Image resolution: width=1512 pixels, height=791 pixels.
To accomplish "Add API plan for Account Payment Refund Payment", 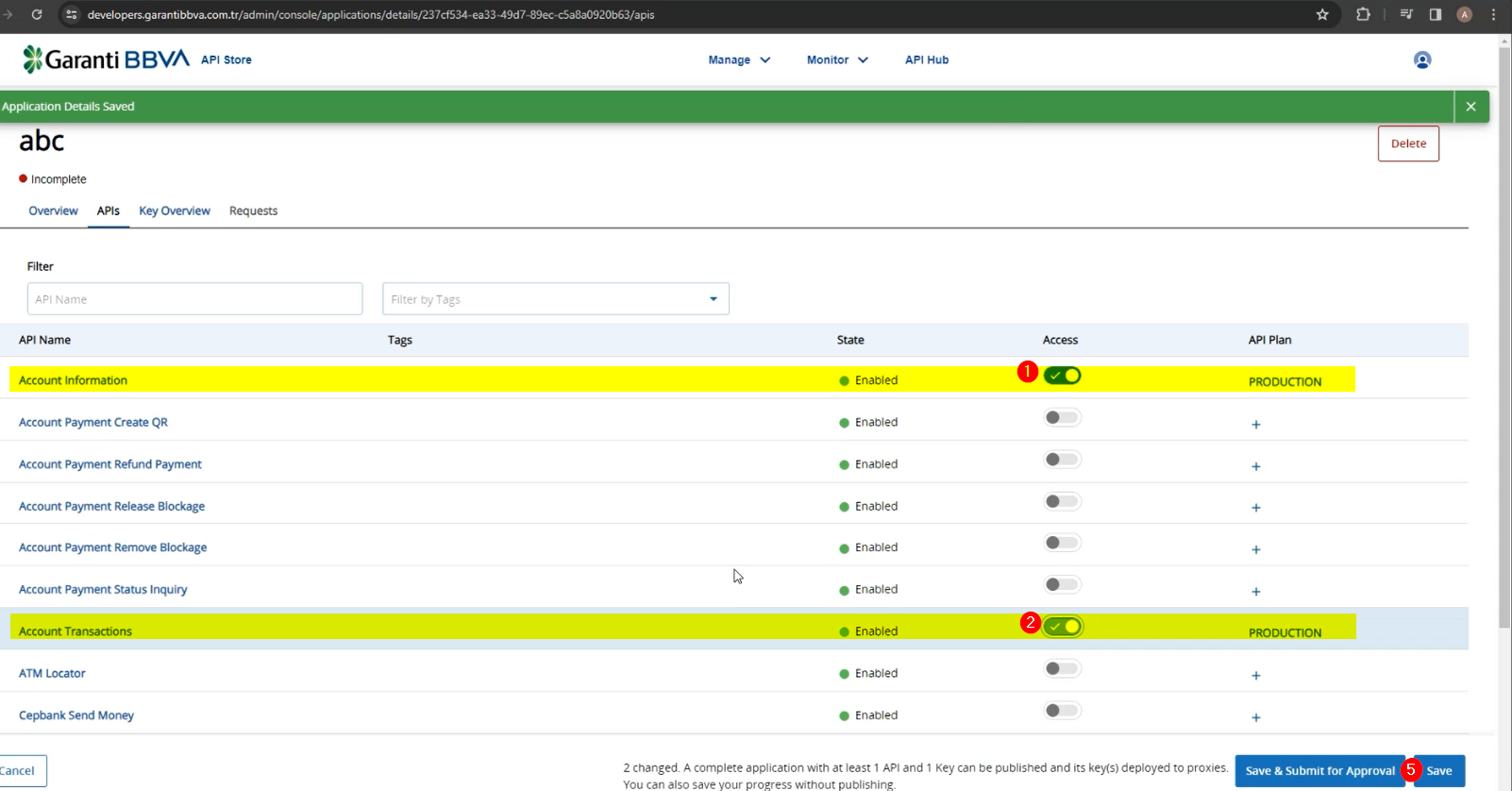I will pos(1256,466).
